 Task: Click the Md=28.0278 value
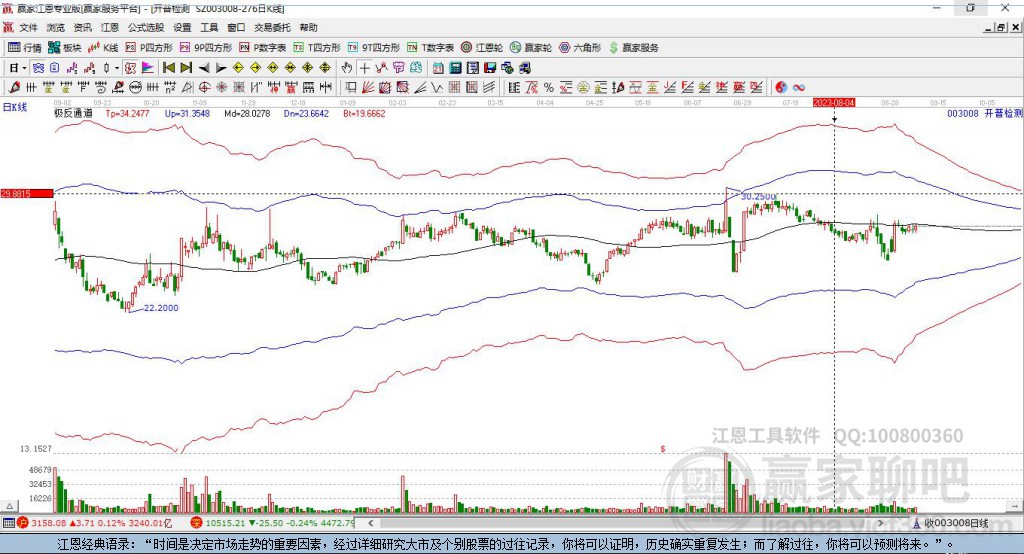(247, 113)
